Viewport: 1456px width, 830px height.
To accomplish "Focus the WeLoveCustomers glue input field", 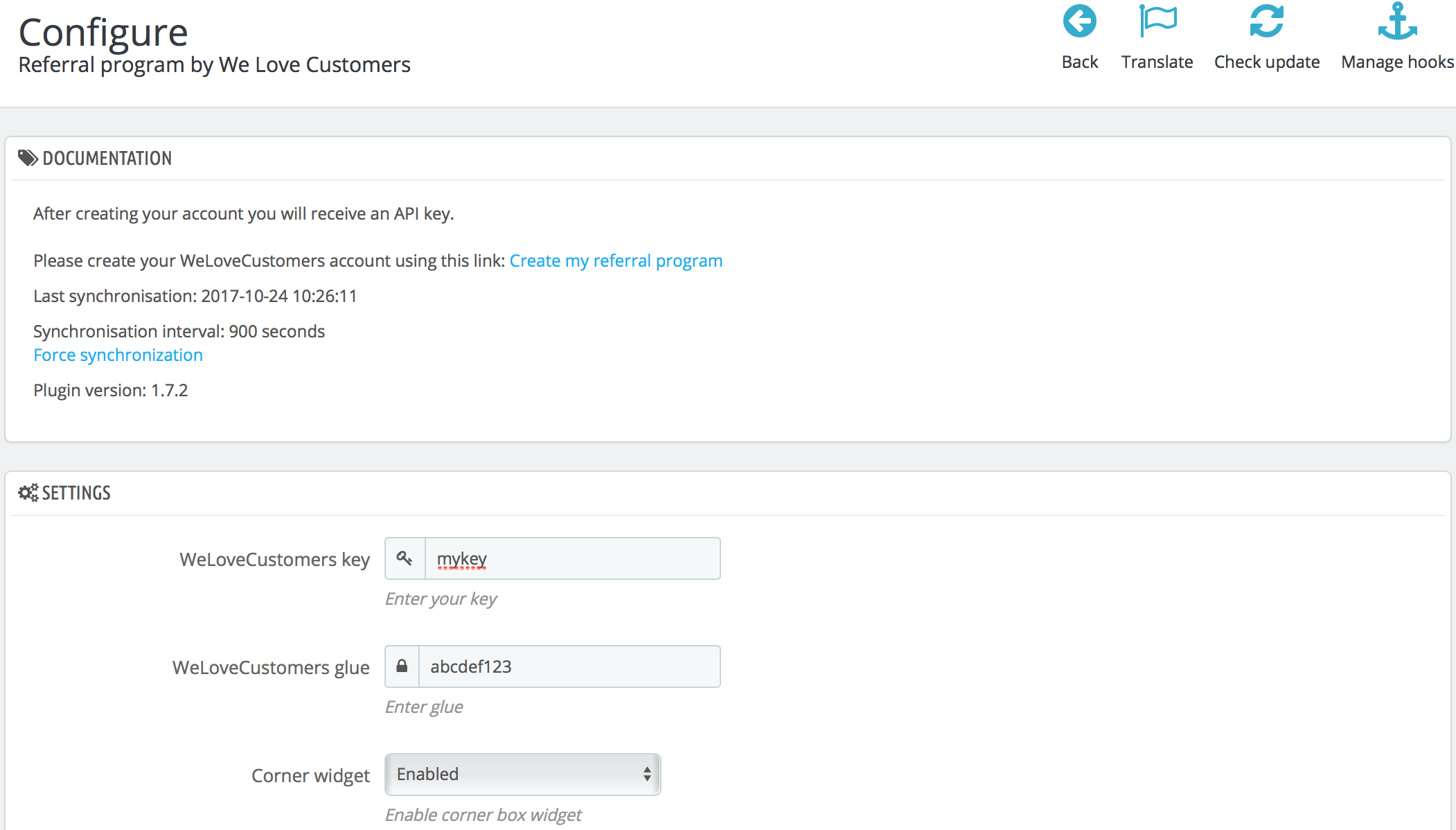I will click(569, 666).
